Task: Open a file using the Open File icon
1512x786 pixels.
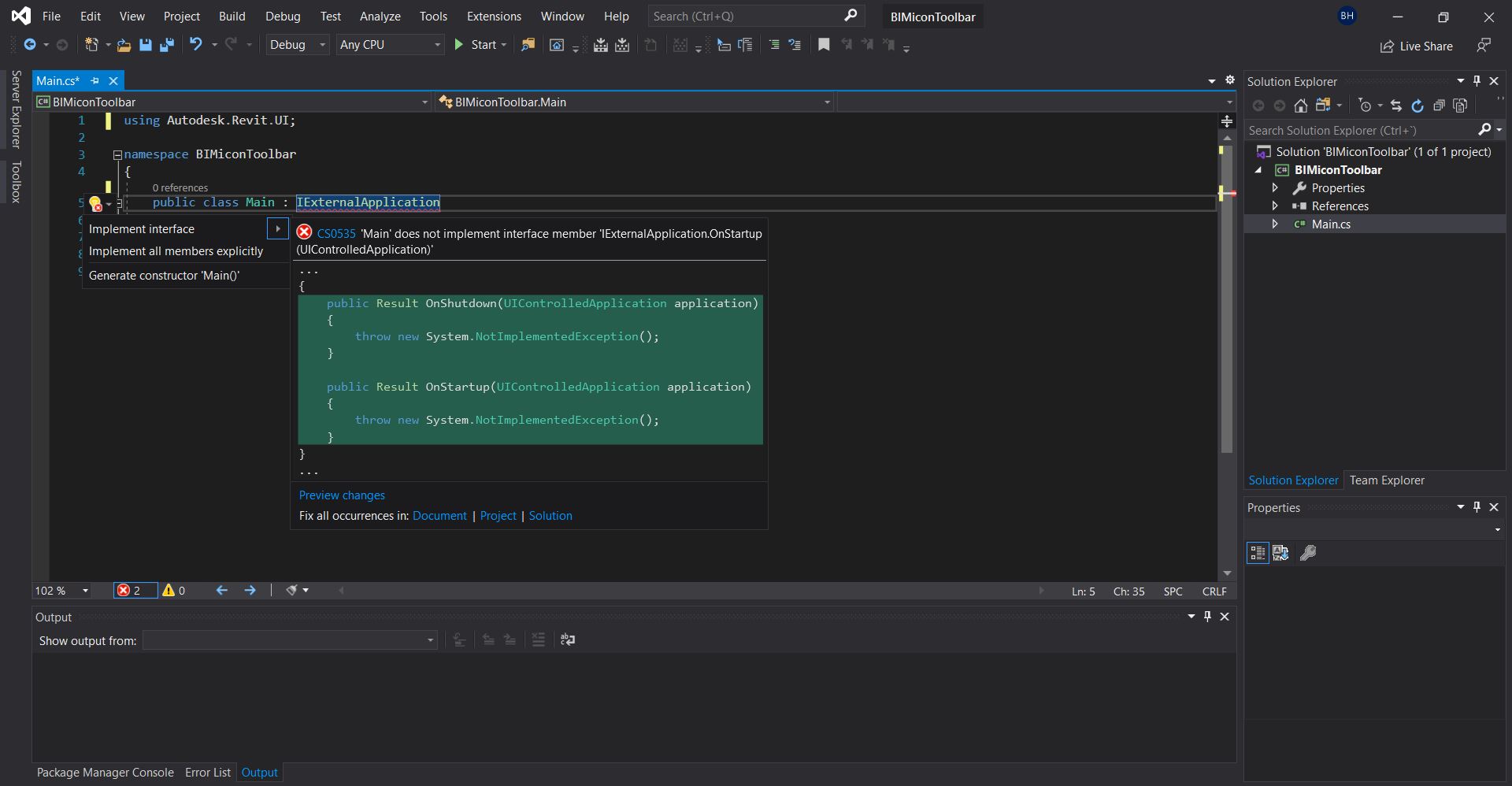Action: [123, 45]
